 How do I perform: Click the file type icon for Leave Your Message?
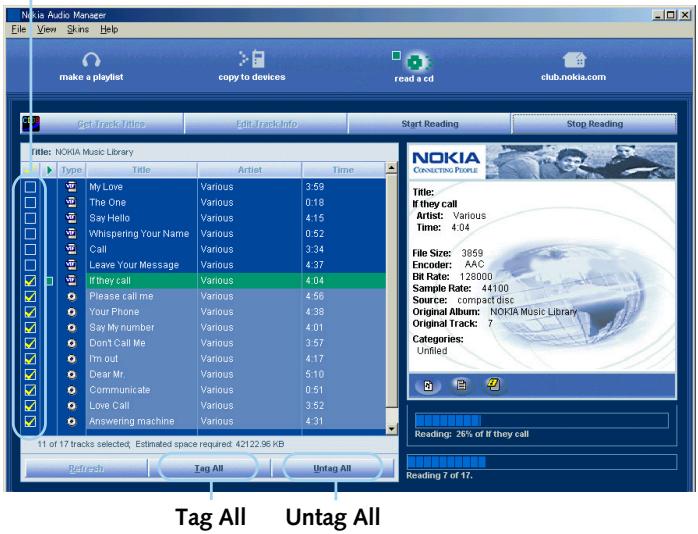pyautogui.click(x=71, y=264)
